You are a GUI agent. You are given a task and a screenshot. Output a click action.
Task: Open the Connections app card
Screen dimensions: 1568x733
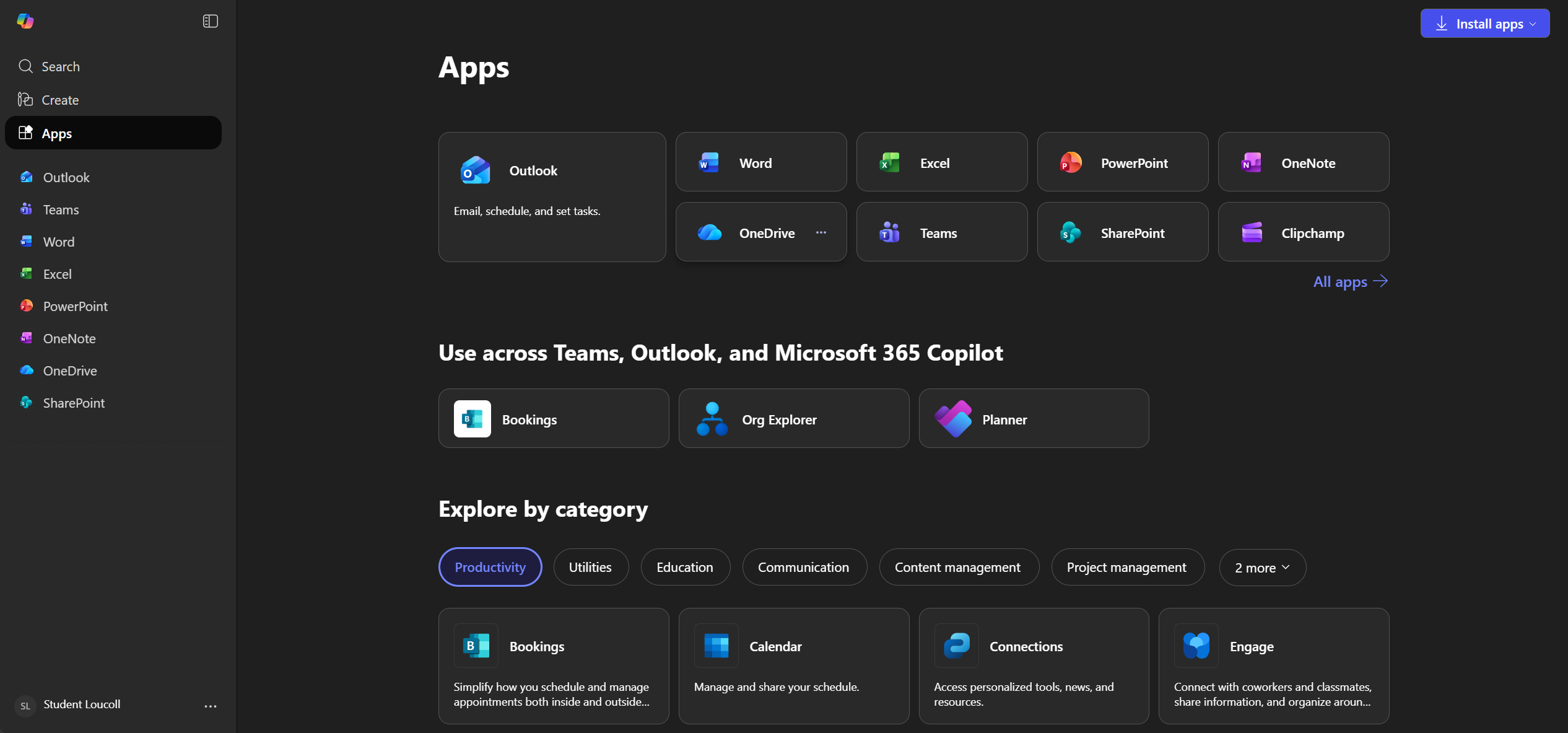tap(1034, 665)
